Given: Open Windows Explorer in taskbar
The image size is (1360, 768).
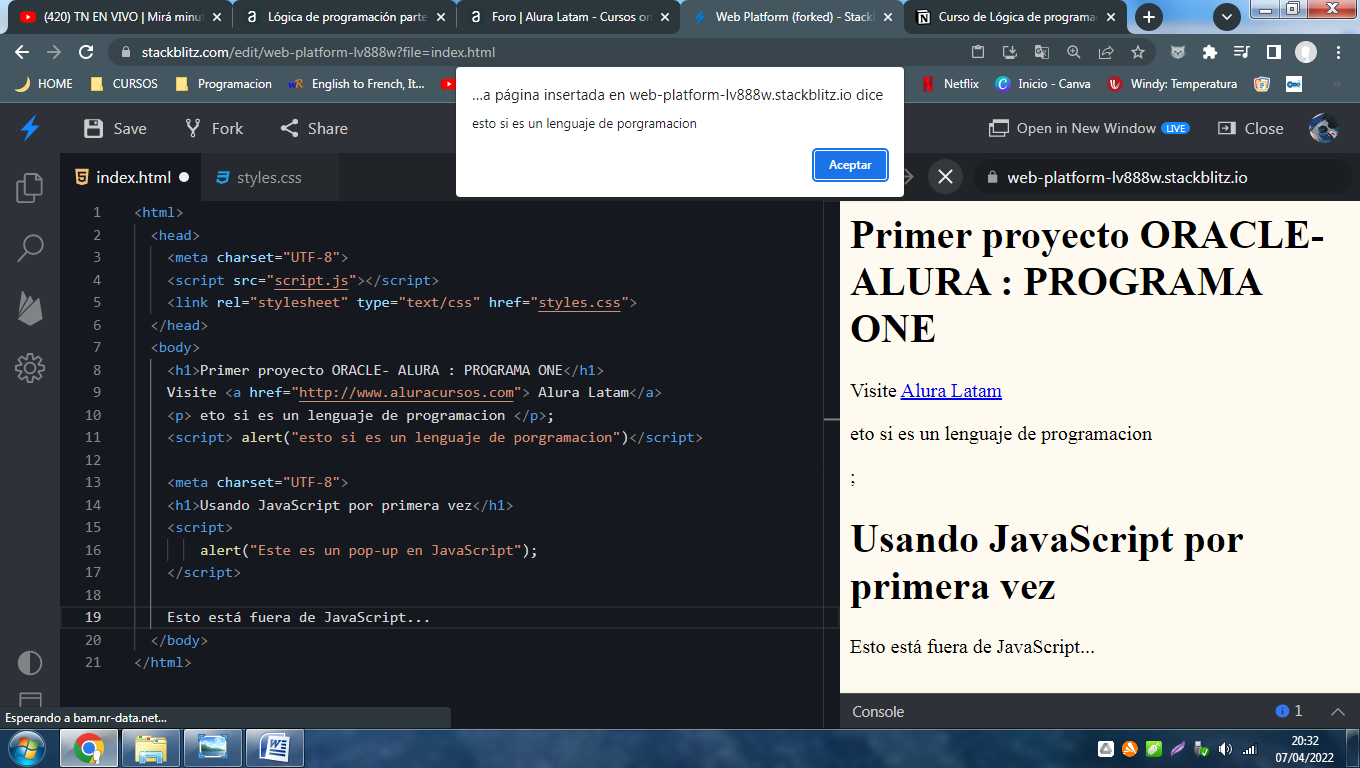Looking at the screenshot, I should (x=151, y=748).
